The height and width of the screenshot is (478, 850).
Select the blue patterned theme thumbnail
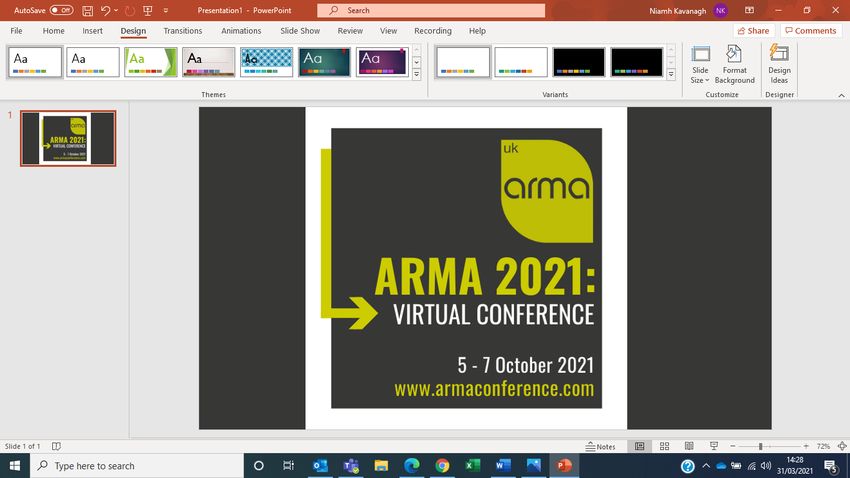[x=266, y=62]
